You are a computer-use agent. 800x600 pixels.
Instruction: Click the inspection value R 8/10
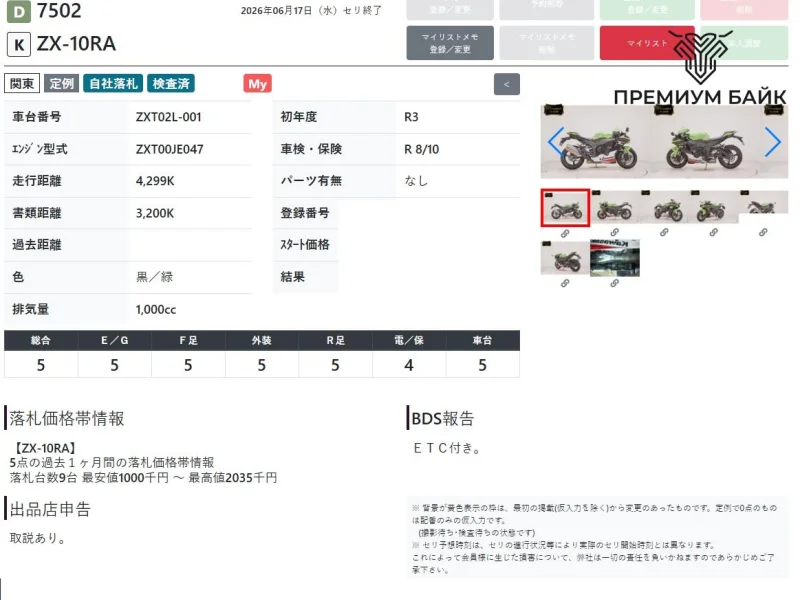421,149
